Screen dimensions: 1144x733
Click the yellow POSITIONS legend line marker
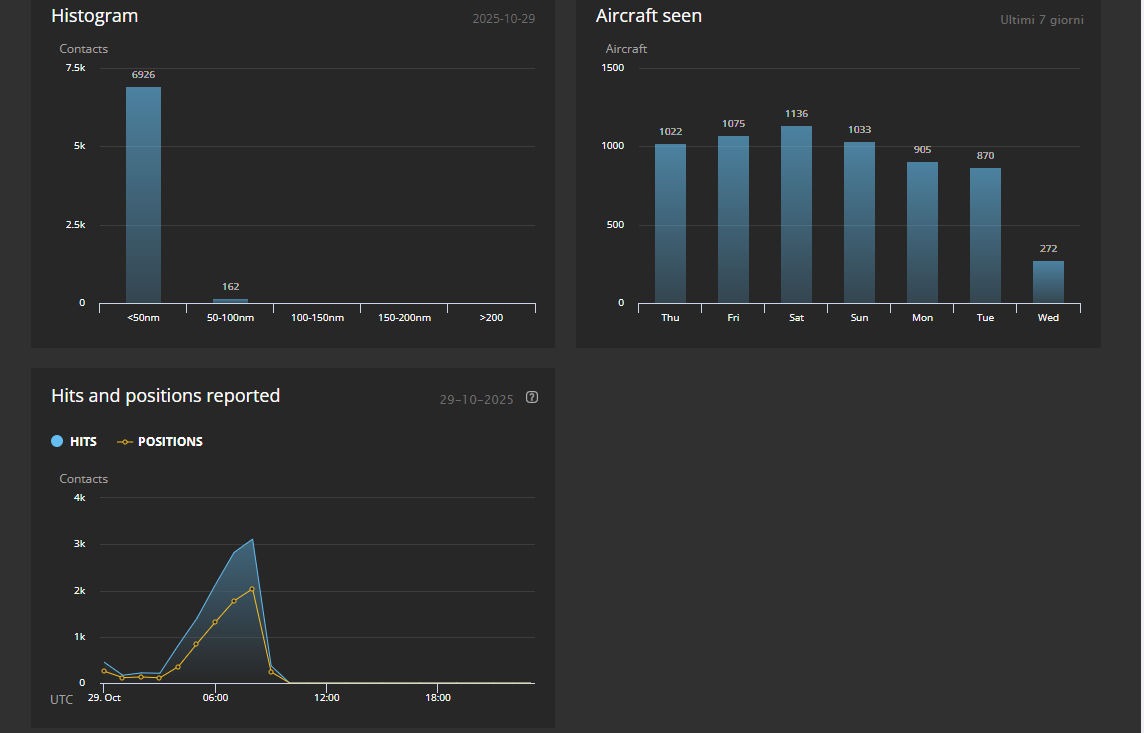125,441
